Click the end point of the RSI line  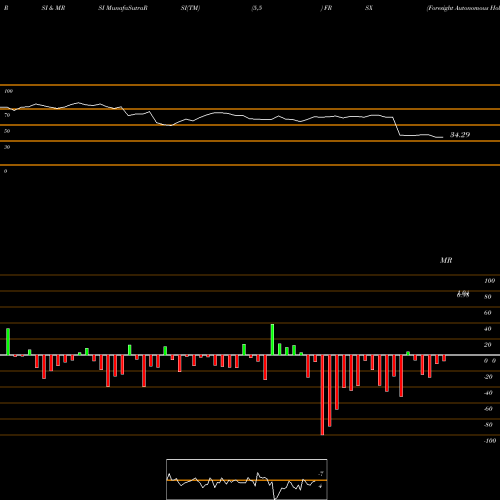pyautogui.click(x=443, y=137)
